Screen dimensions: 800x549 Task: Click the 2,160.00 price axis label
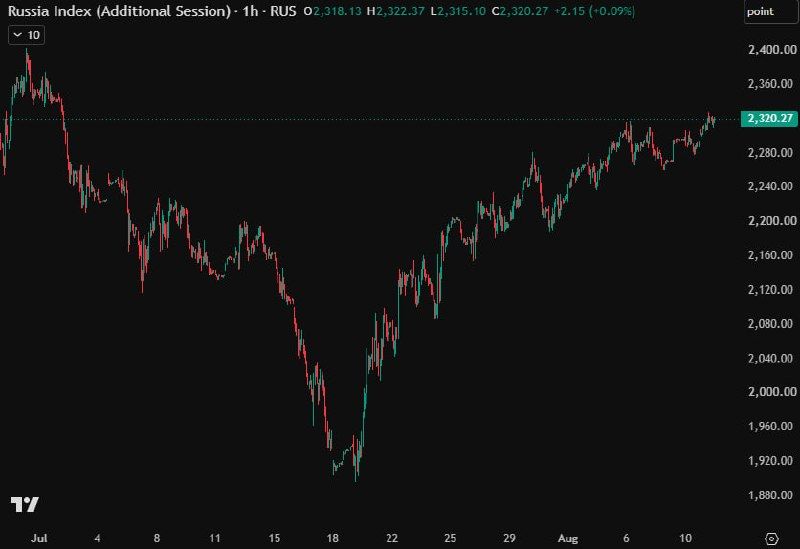pos(770,255)
